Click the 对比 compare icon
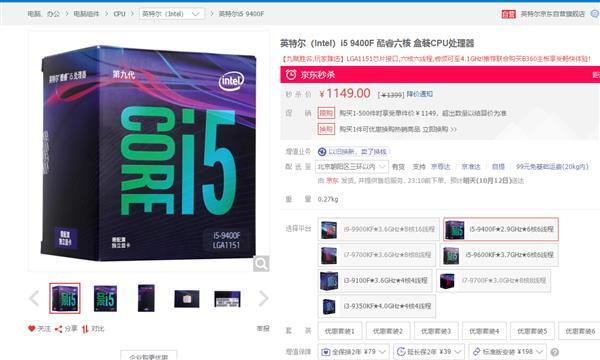Image resolution: width=600 pixels, height=360 pixels. pyautogui.click(x=85, y=329)
